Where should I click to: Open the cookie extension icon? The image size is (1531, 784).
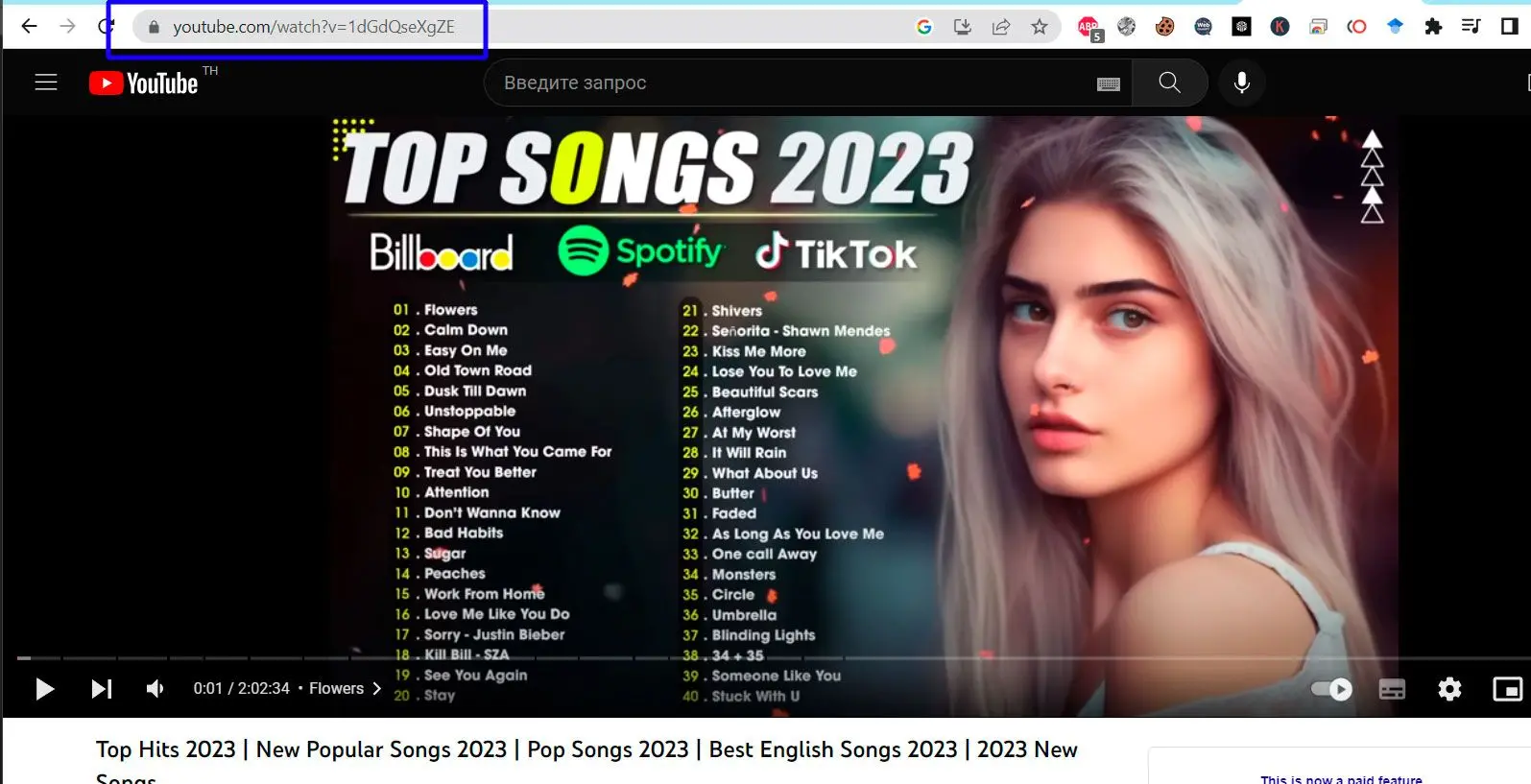click(1164, 27)
